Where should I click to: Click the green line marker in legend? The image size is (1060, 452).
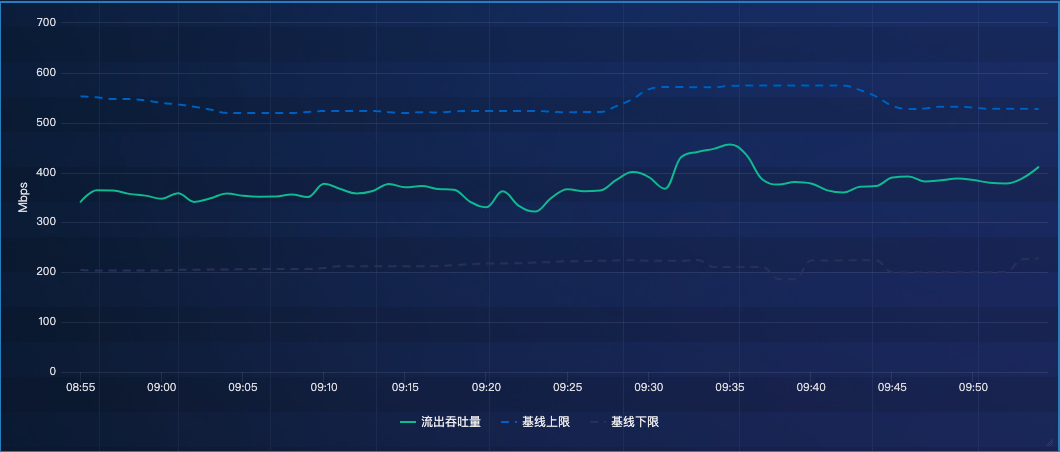(407, 422)
